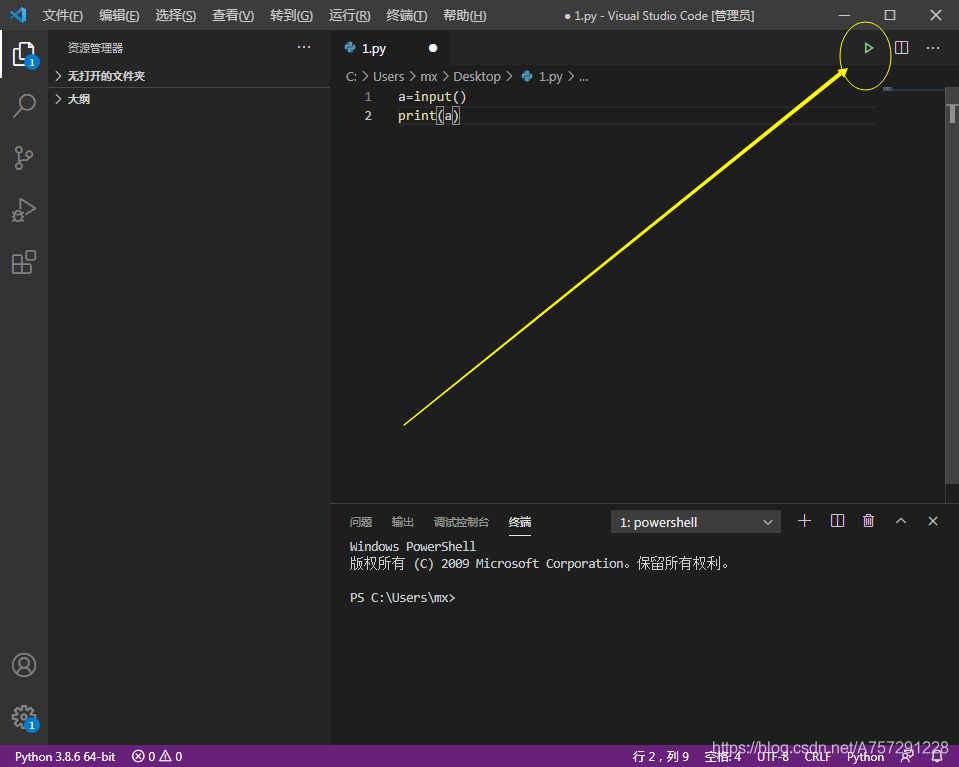This screenshot has height=767, width=959.
Task: Change language mode via Python
Action: [865, 757]
